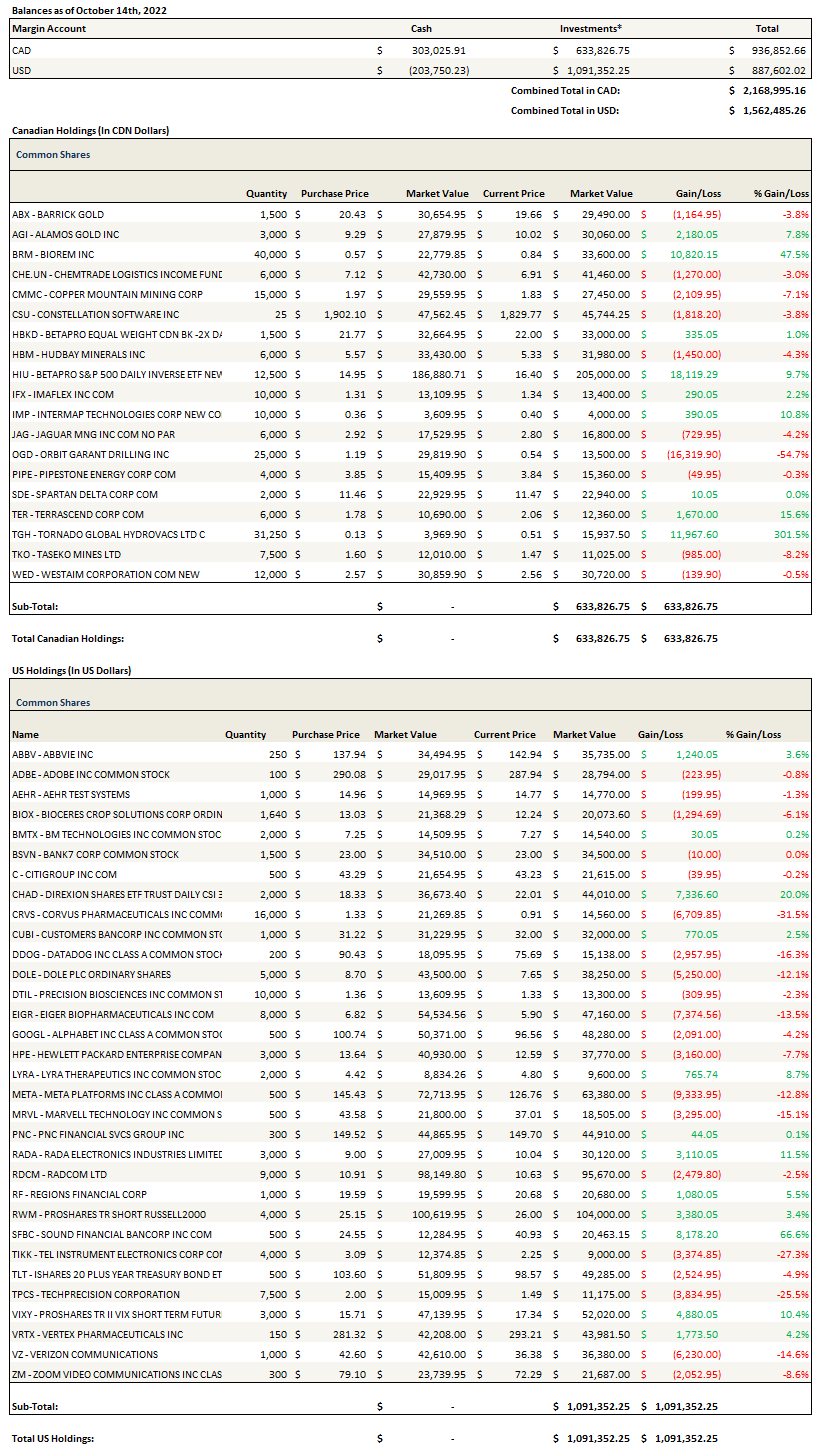Select the "Combined Total in USD:" label
The width and height of the screenshot is (829, 1453).
point(564,110)
